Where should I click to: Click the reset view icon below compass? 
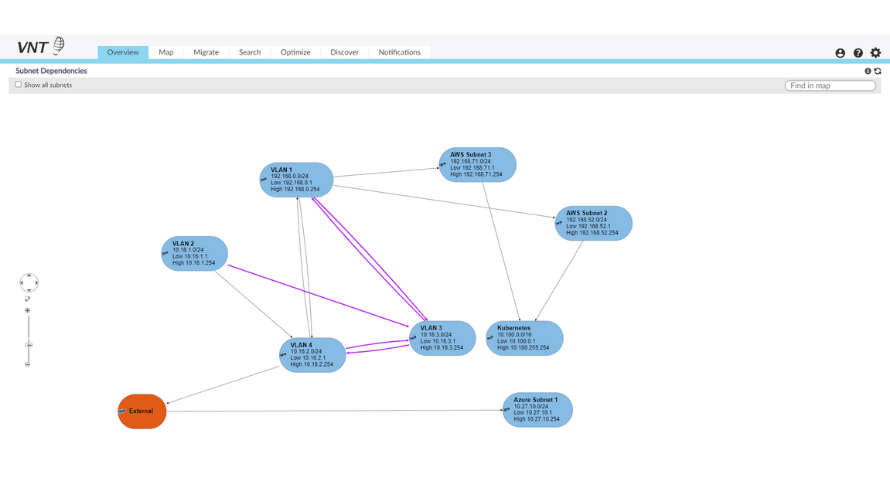pyautogui.click(x=27, y=299)
